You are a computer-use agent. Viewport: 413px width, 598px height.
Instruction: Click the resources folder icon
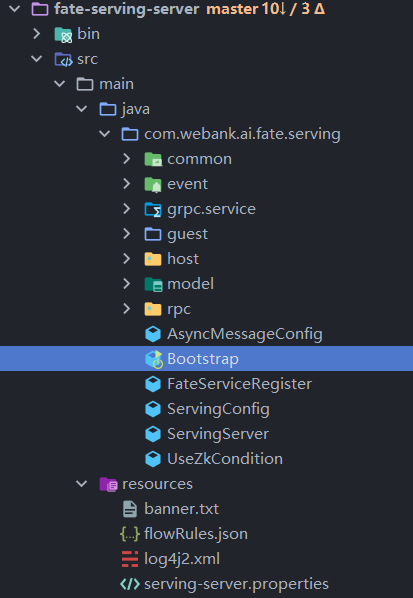point(108,484)
